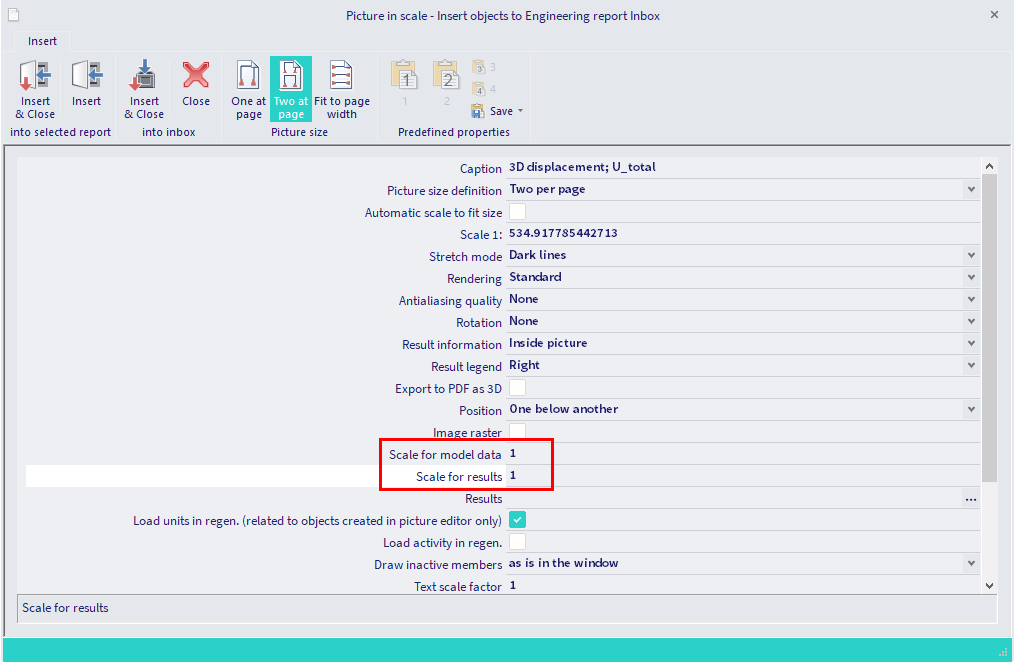Viewport: 1015px width, 662px height.
Task: Switch to the Insert ribbon tab
Action: coord(42,41)
